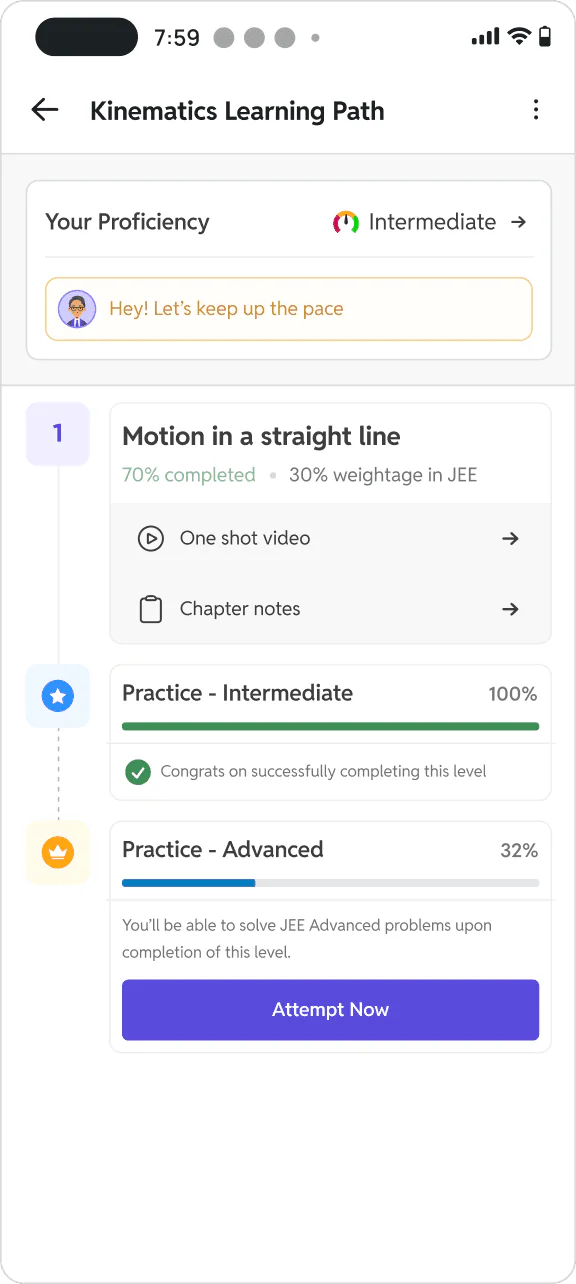
Task: Click the chapter number 1 badge
Action: (58, 434)
